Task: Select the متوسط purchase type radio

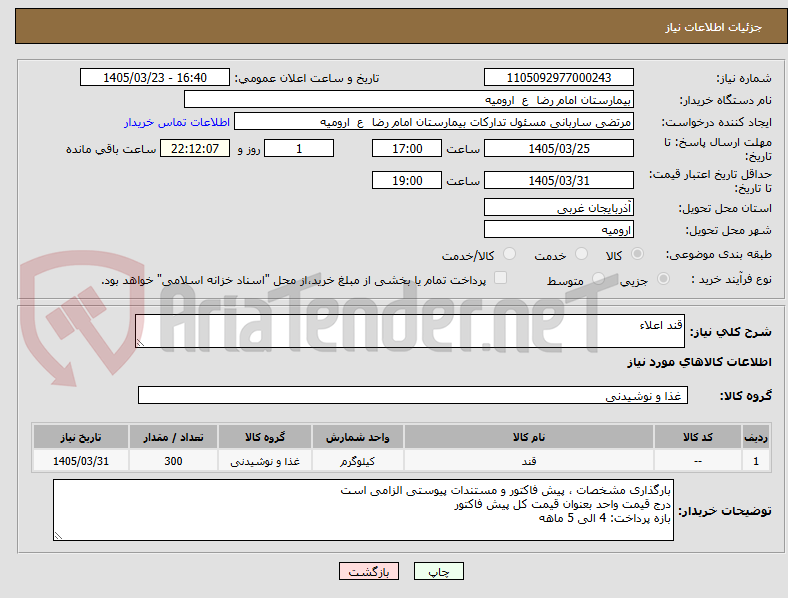Action: coord(598,278)
